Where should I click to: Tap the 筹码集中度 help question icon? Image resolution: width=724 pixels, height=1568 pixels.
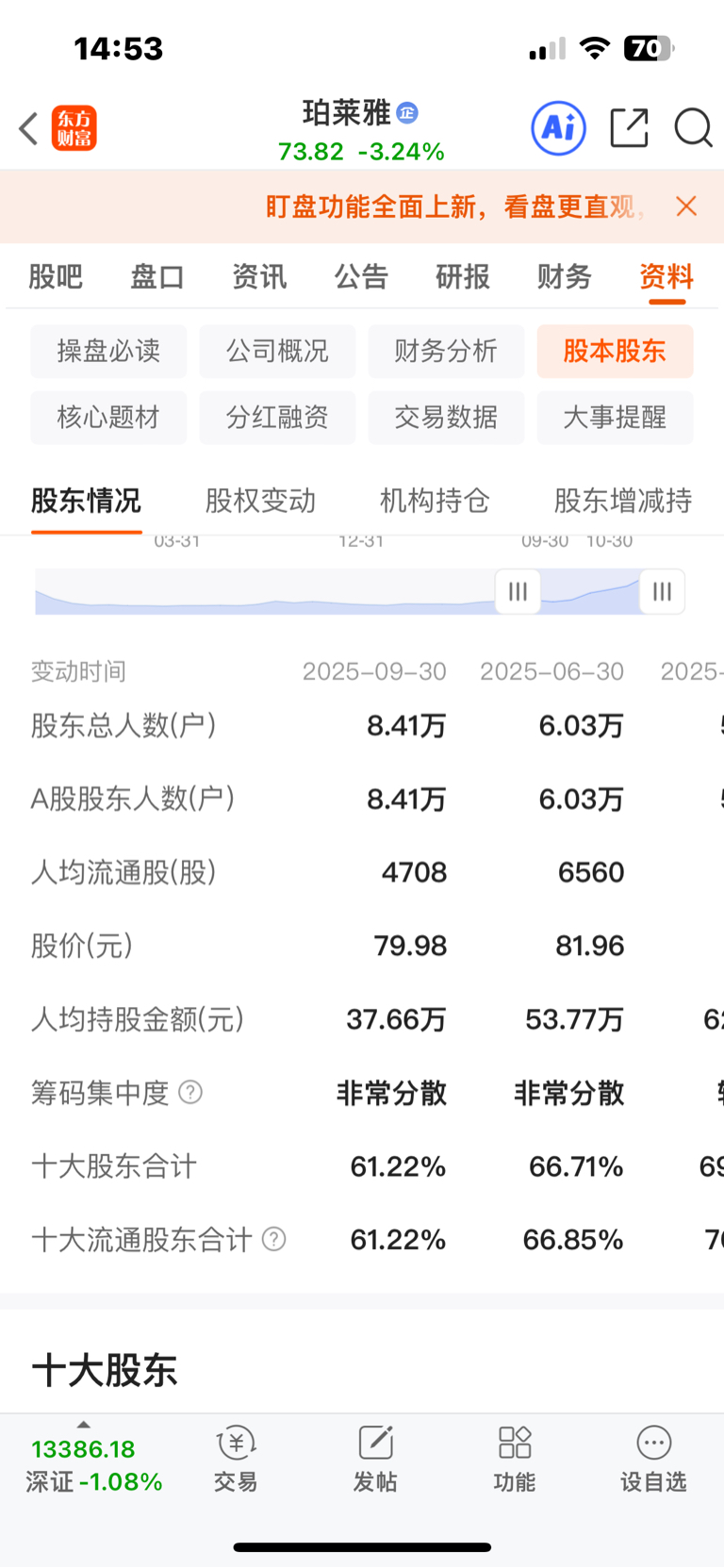(190, 1092)
